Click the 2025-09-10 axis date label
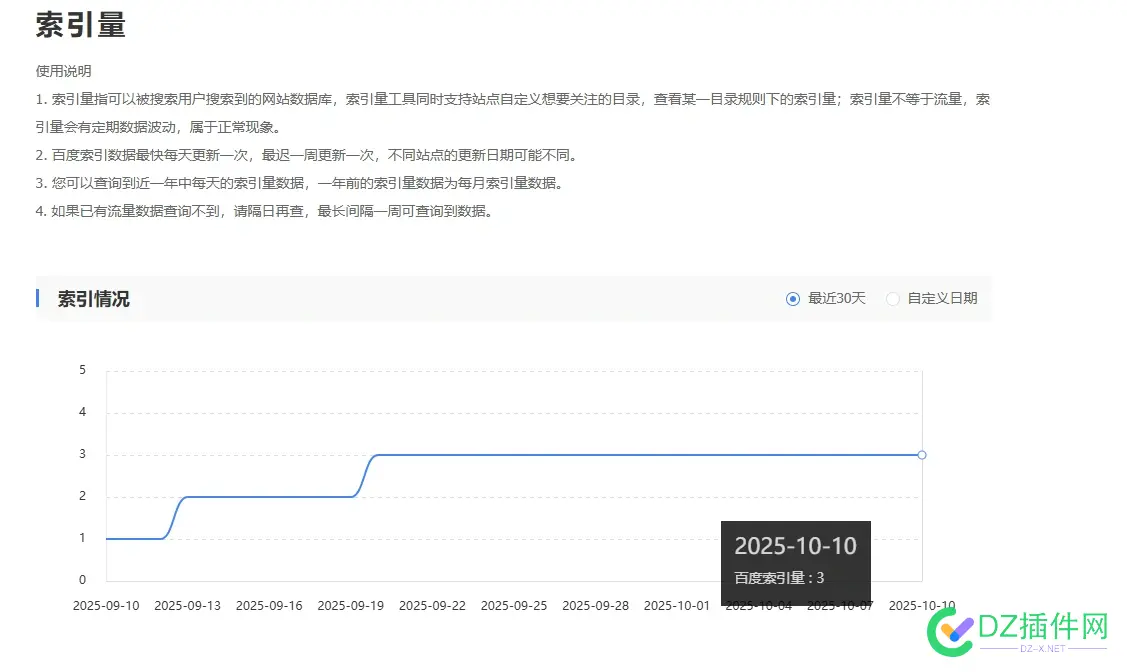Viewport: 1127px width, 672px height. click(106, 605)
